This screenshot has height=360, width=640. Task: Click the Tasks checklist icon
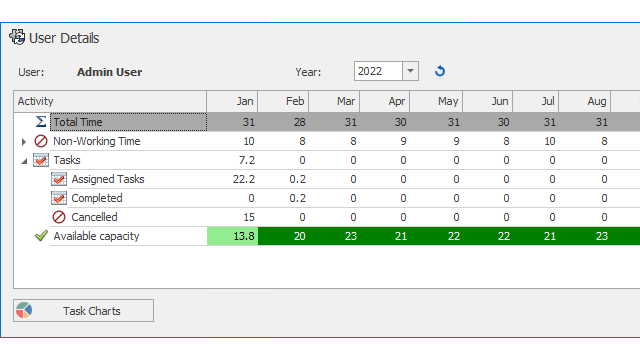click(x=41, y=160)
